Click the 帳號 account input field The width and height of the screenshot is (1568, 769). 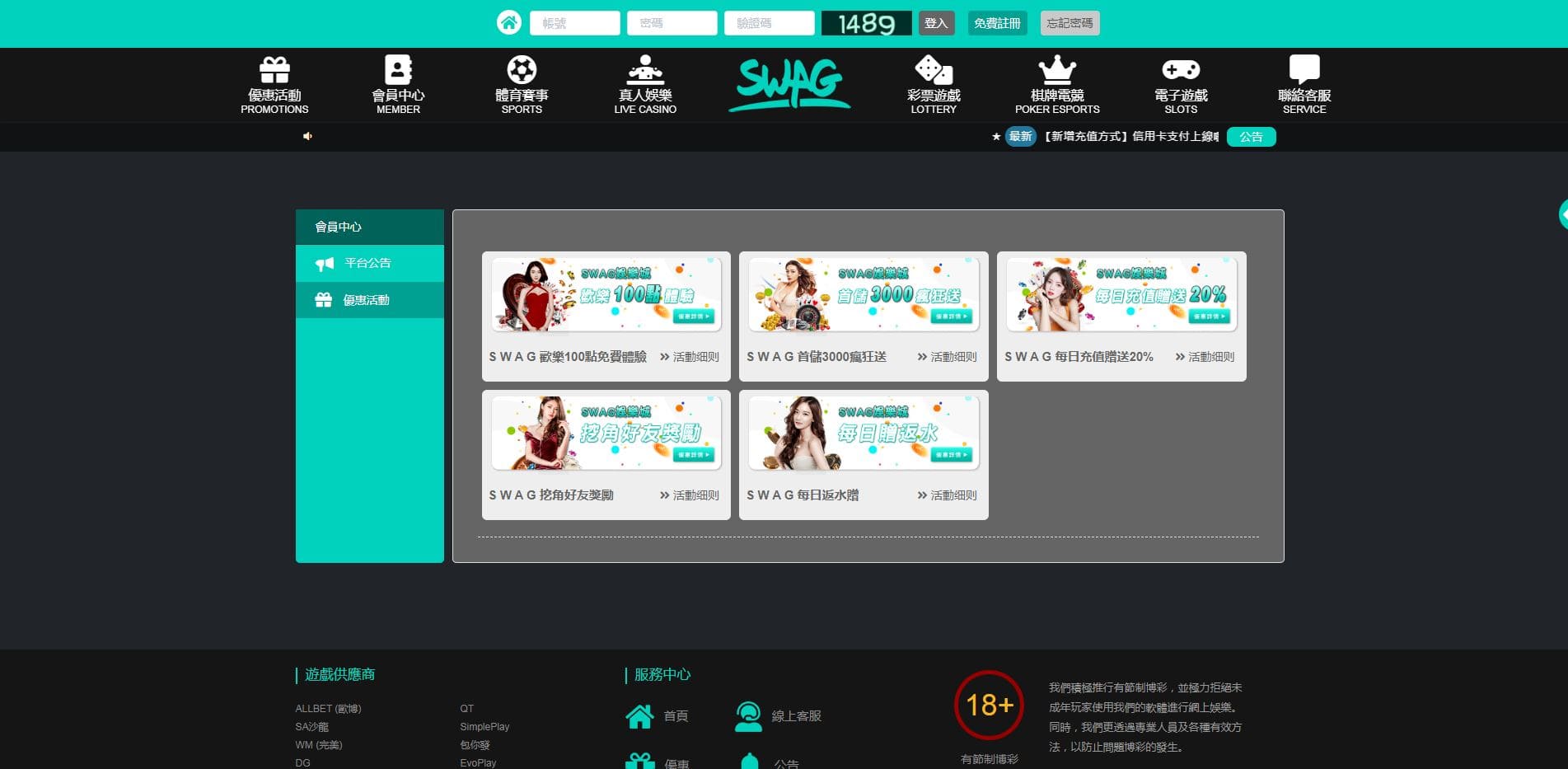574,23
